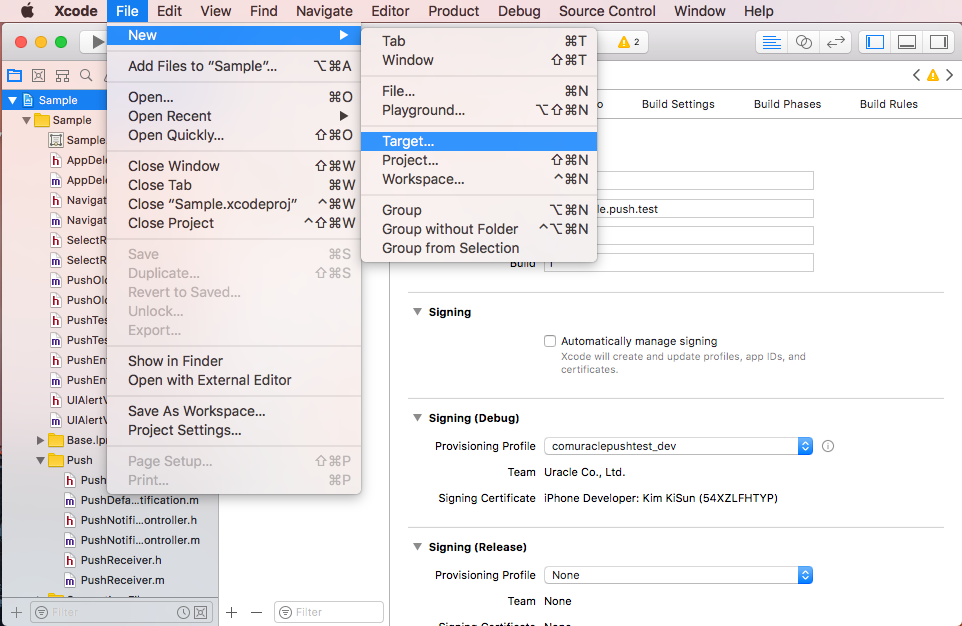Screen dimensions: 962x626
Task: Choose Group without Folder menu item
Action: click(x=479, y=229)
